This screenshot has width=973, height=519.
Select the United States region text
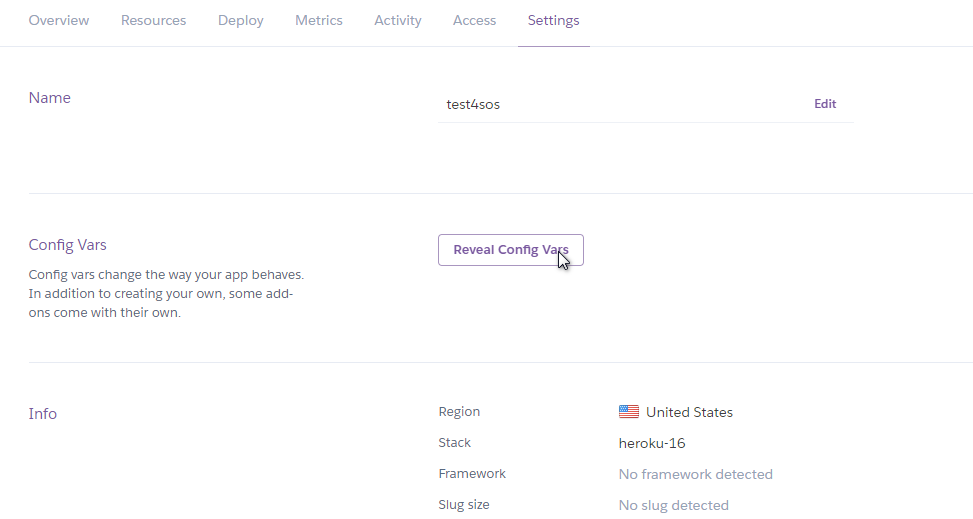pyautogui.click(x=689, y=412)
